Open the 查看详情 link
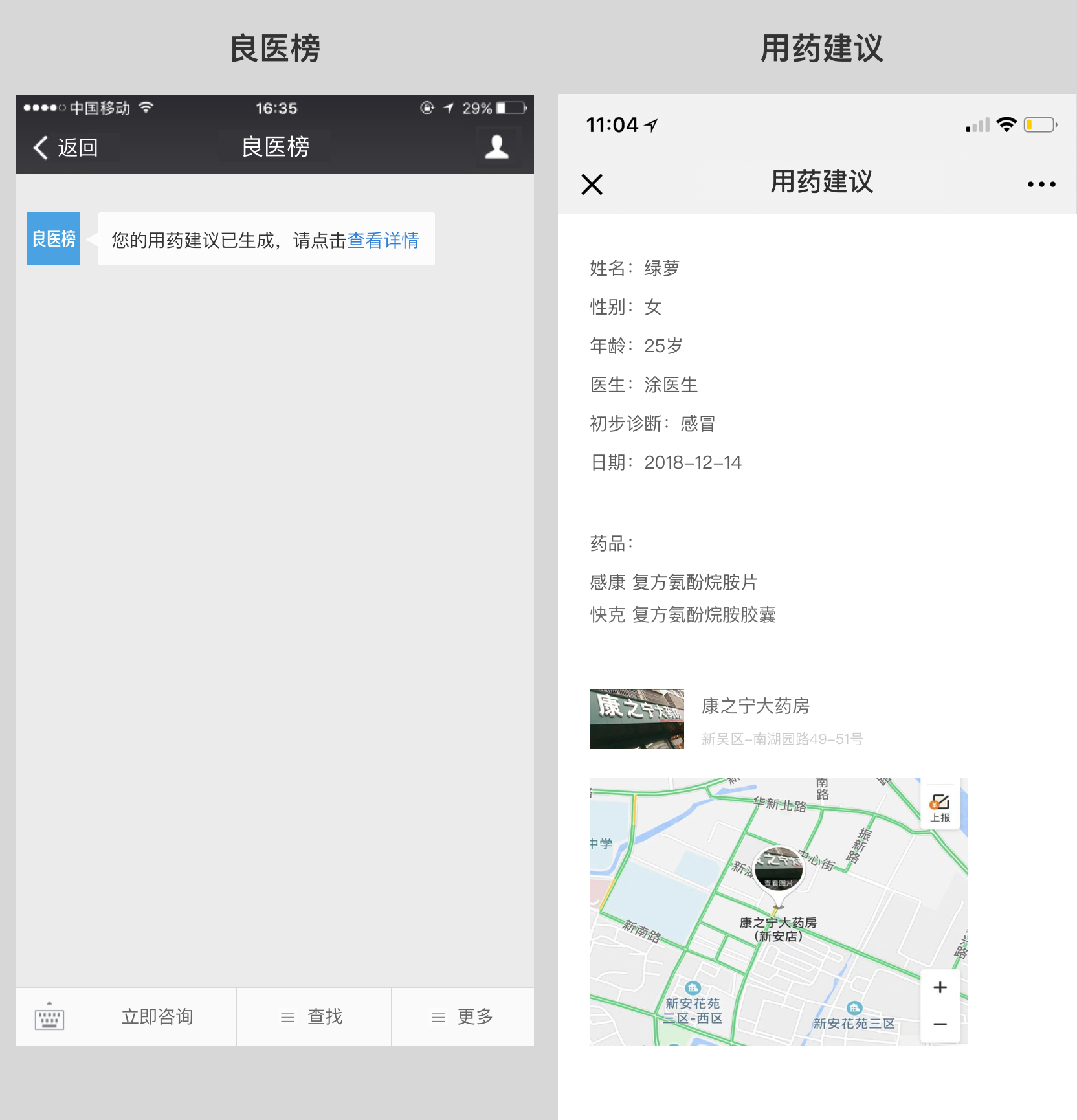This screenshot has width=1077, height=1120. 383,240
